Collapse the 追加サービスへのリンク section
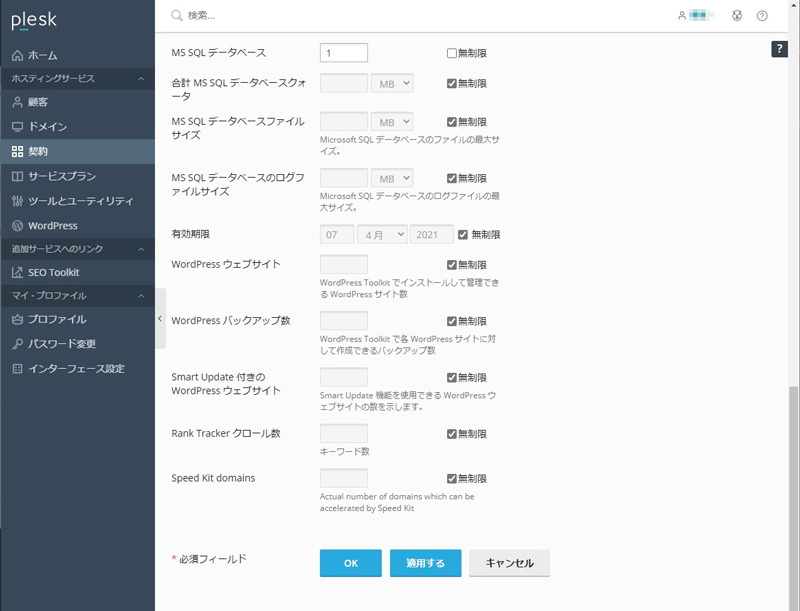Screen dimensions: 800x611 pyautogui.click(x=141, y=249)
